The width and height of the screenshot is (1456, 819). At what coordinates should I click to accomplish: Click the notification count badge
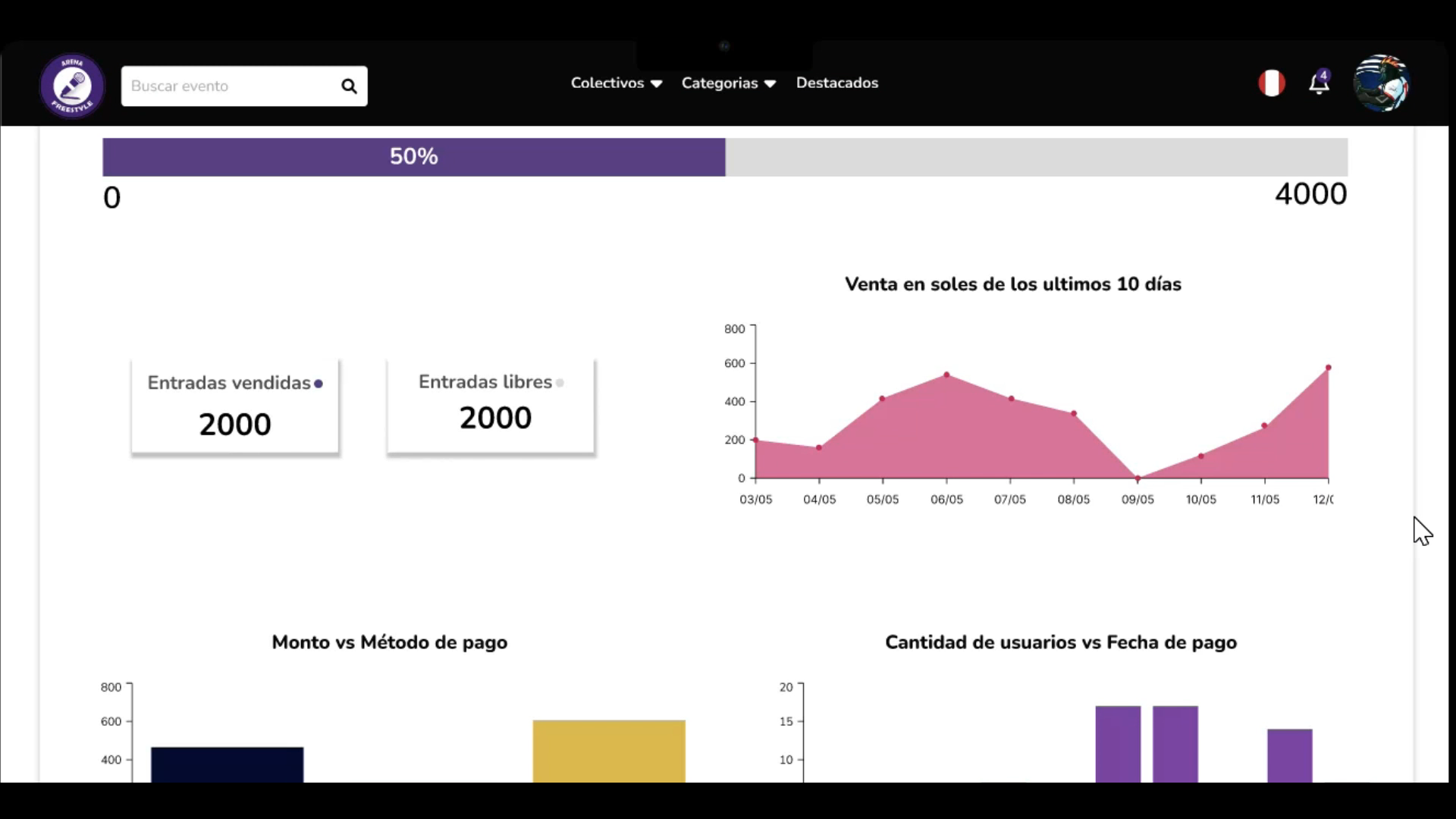(1324, 74)
